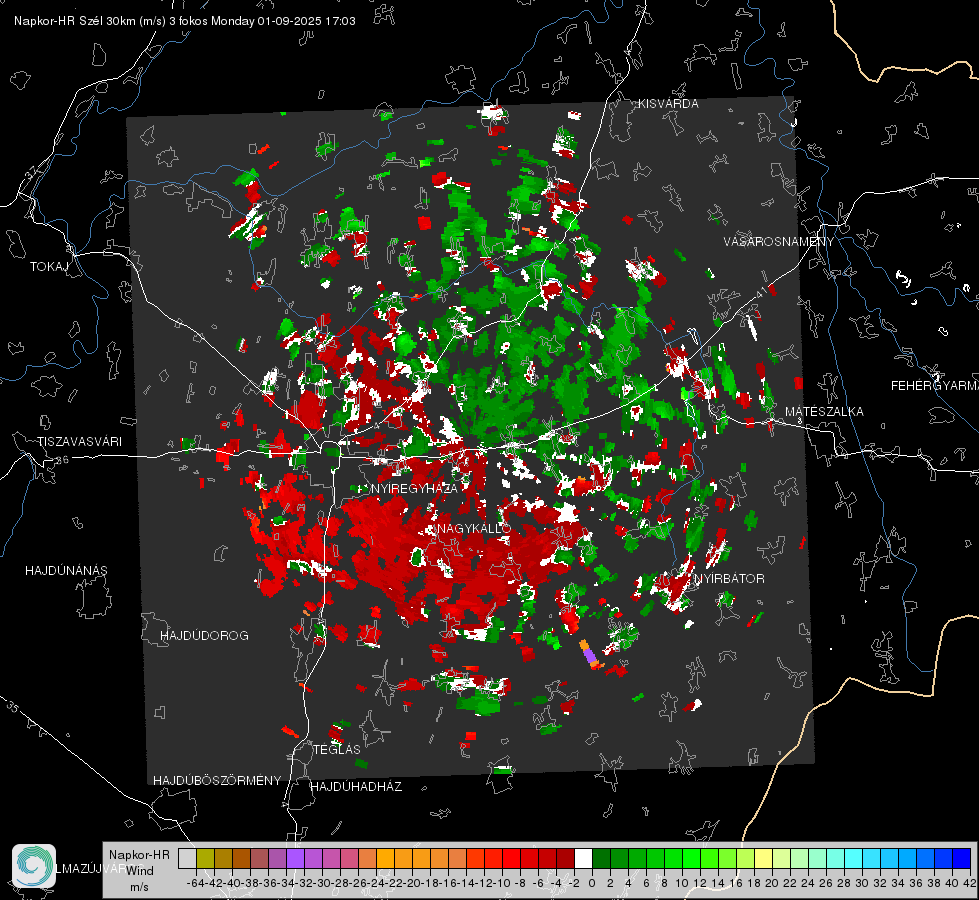This screenshot has width=979, height=900.
Task: Click the legend value -64
Action: (x=195, y=883)
